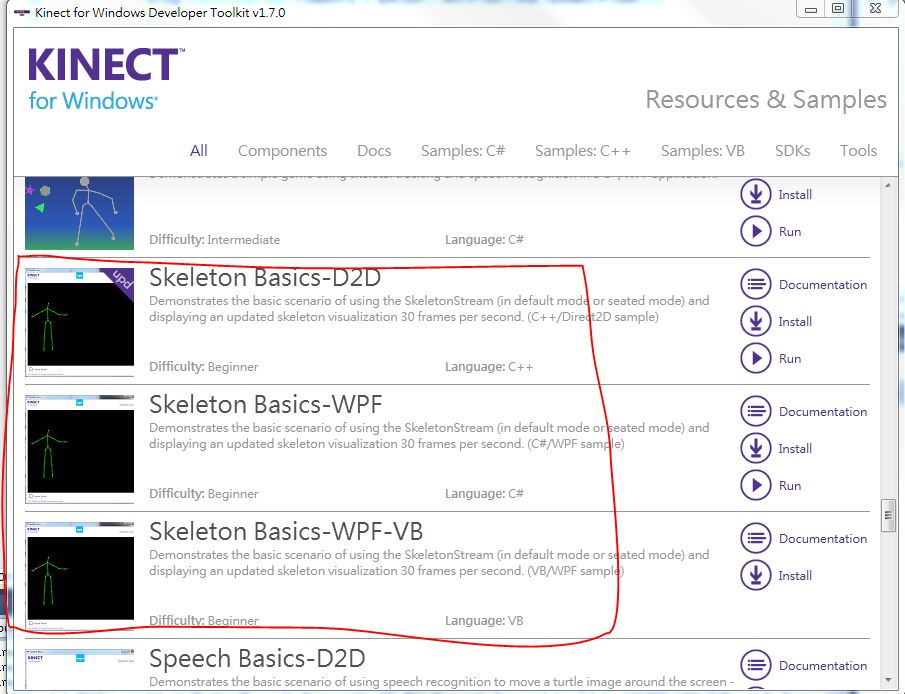Click Install icon for Skeleton Basics-D2D

click(x=756, y=321)
